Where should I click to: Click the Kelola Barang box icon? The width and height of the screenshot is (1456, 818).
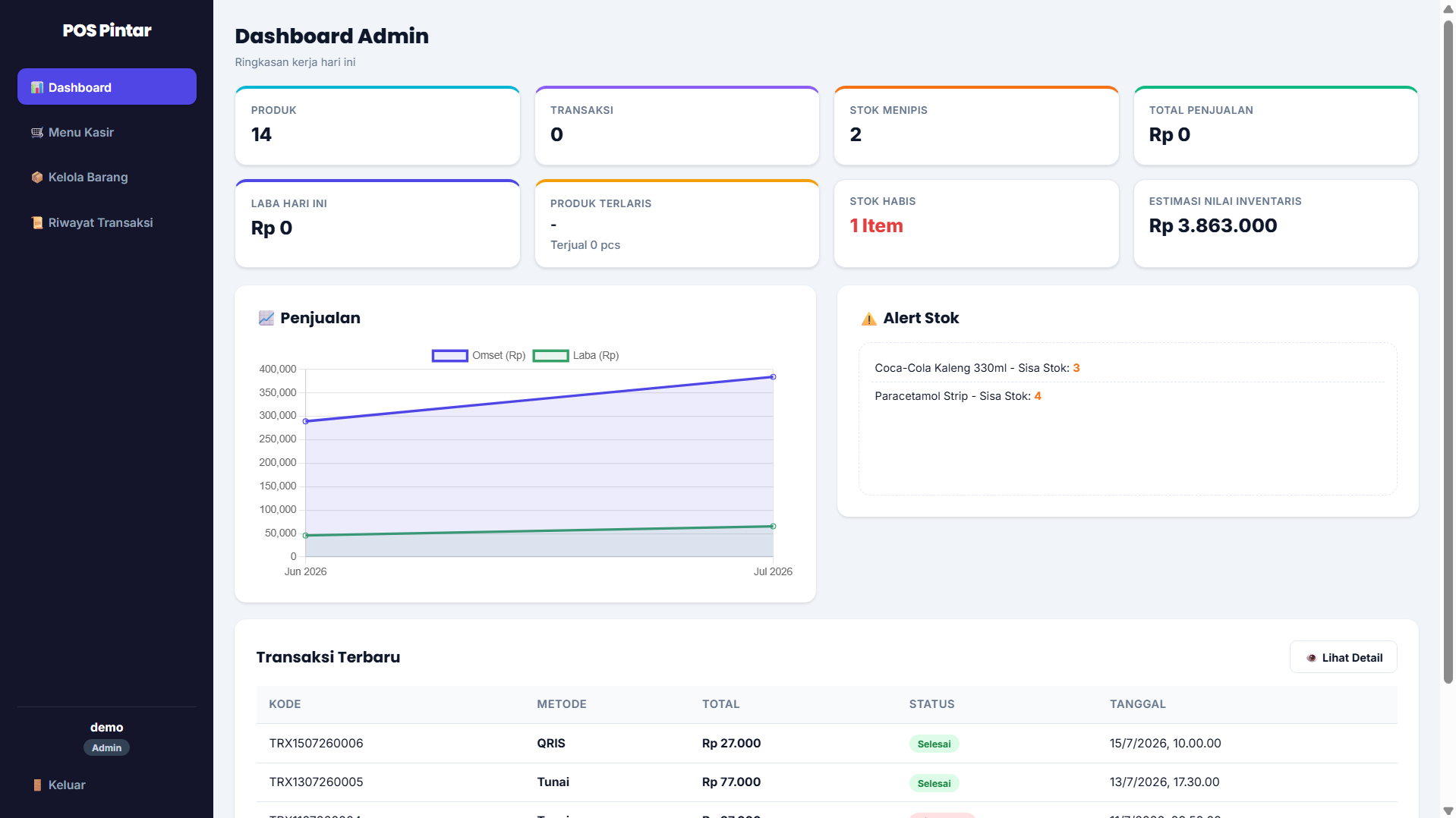coord(36,177)
